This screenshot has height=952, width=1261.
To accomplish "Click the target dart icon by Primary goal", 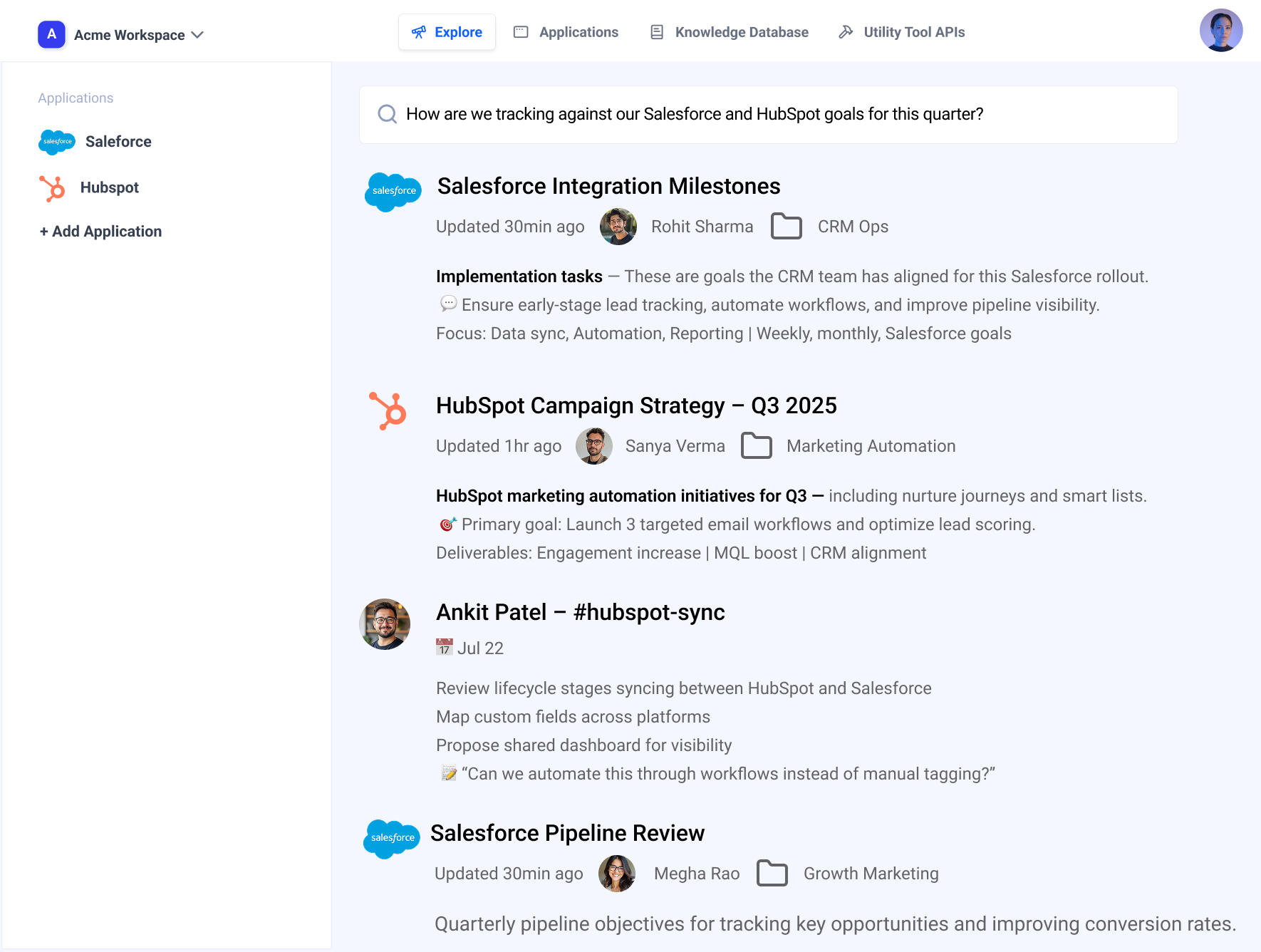I will coord(448,524).
